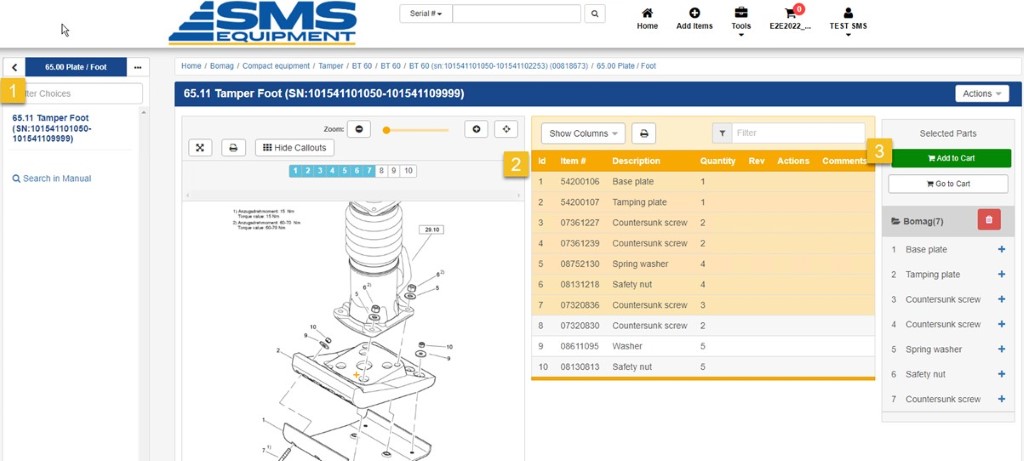This screenshot has height=461, width=1024.
Task: Select the Spring washer row 08752130
Action: coord(703,264)
